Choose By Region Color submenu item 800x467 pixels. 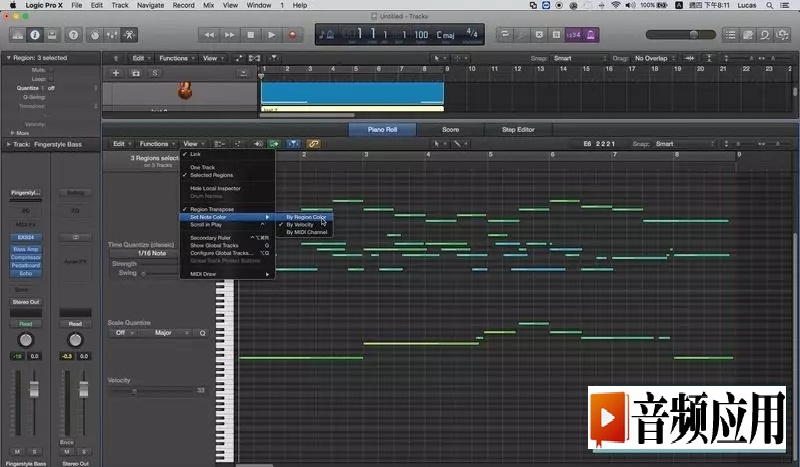(305, 217)
